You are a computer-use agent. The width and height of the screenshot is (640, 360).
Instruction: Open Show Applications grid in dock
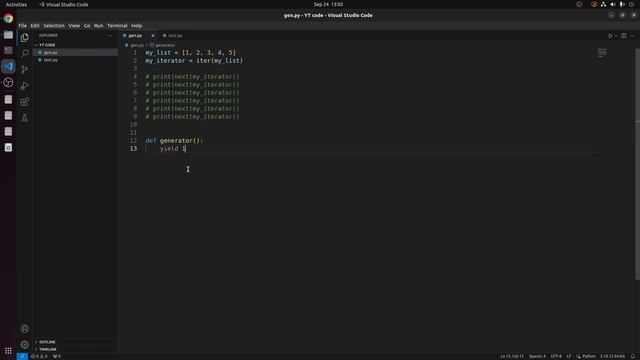(x=8, y=351)
